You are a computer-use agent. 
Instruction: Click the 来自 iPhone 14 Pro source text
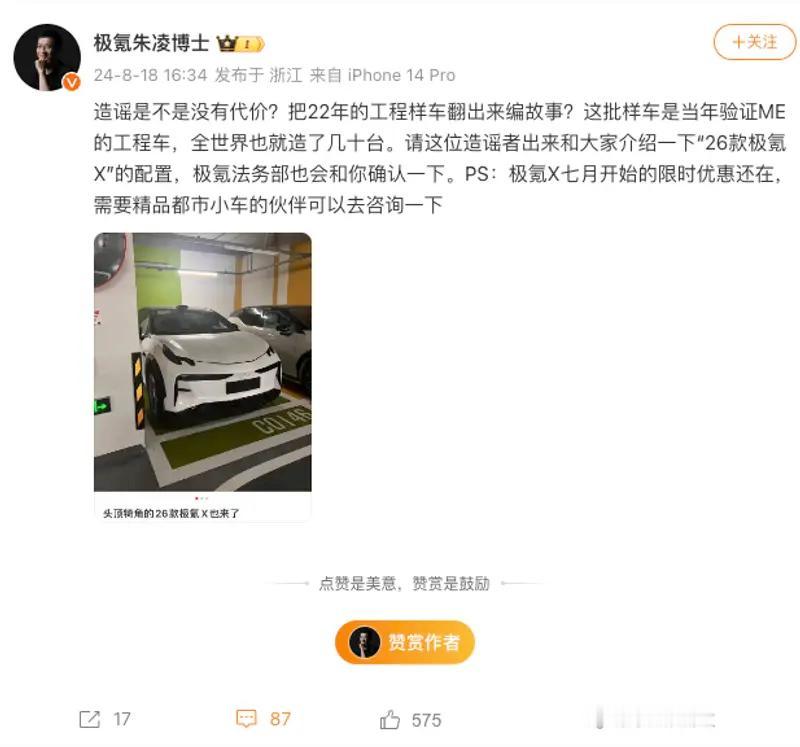pyautogui.click(x=383, y=76)
